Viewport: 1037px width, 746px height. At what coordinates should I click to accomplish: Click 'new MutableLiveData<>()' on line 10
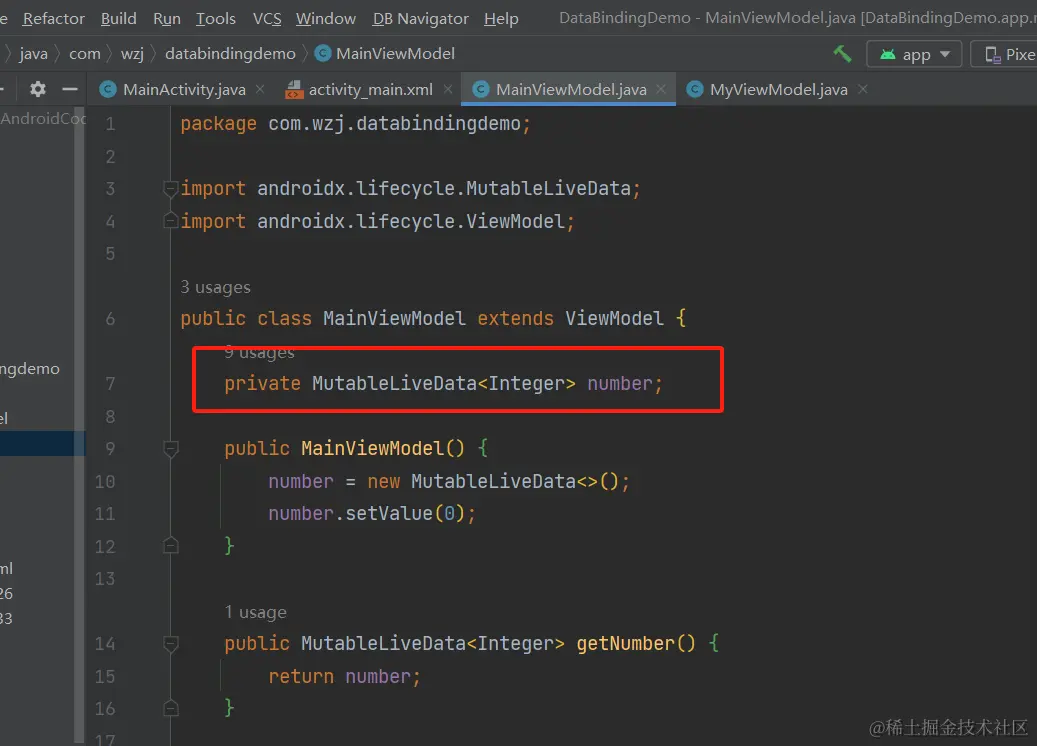(493, 481)
